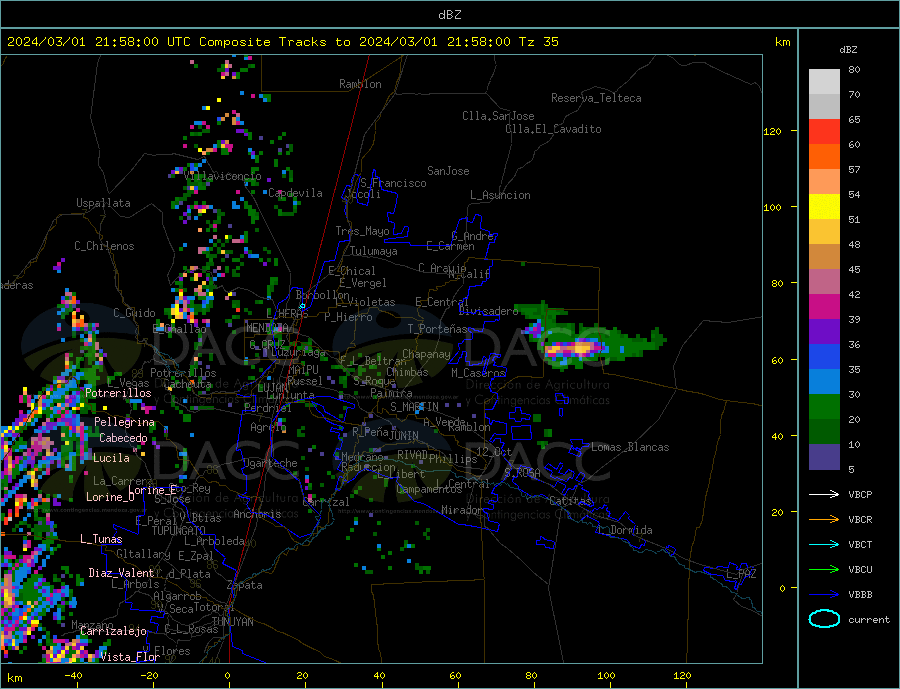Screen dimensions: 900x689
Task: Click the L_Tunas place label
Action: click(101, 539)
